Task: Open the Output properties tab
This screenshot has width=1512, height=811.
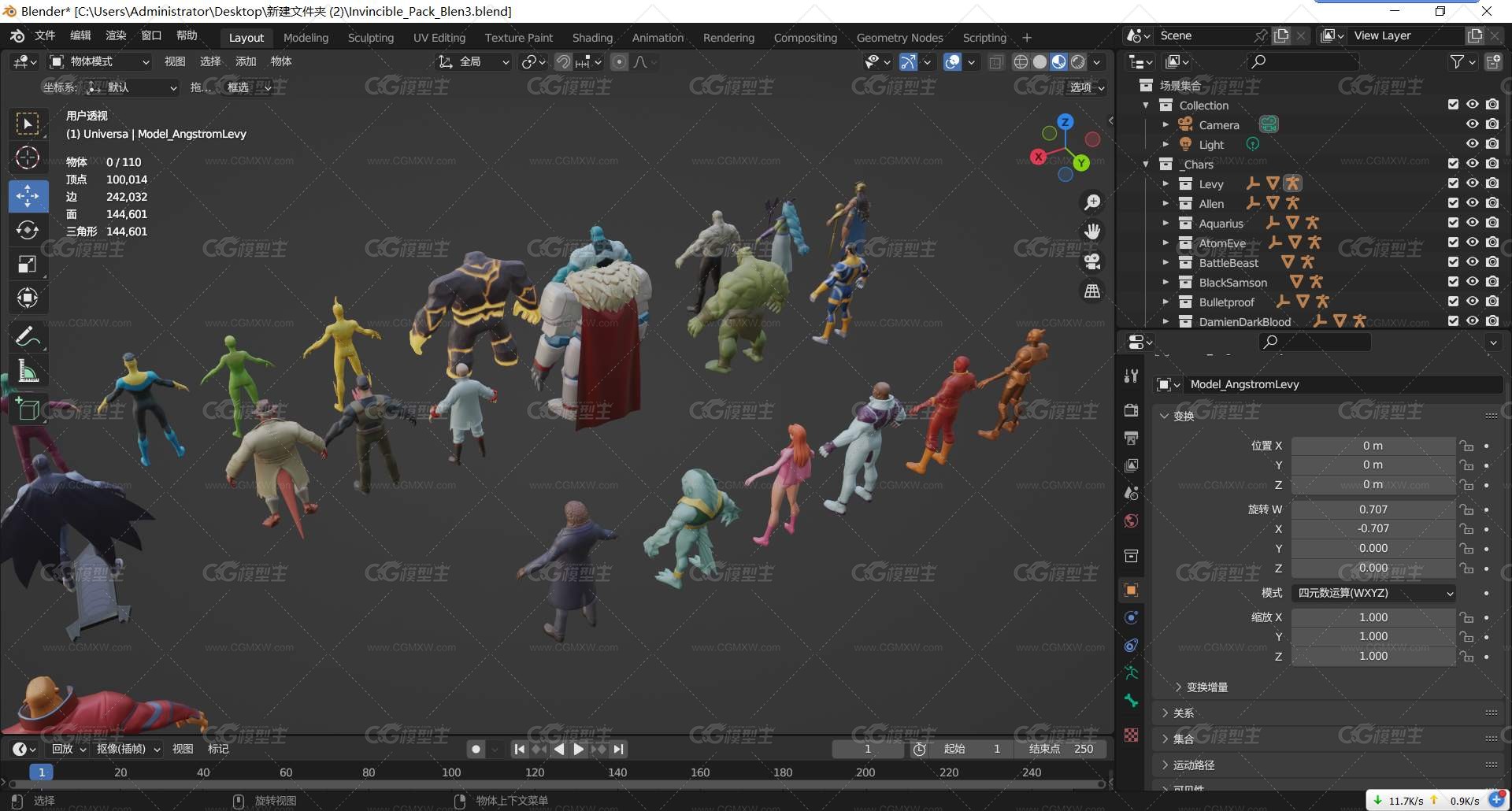Action: [x=1131, y=438]
